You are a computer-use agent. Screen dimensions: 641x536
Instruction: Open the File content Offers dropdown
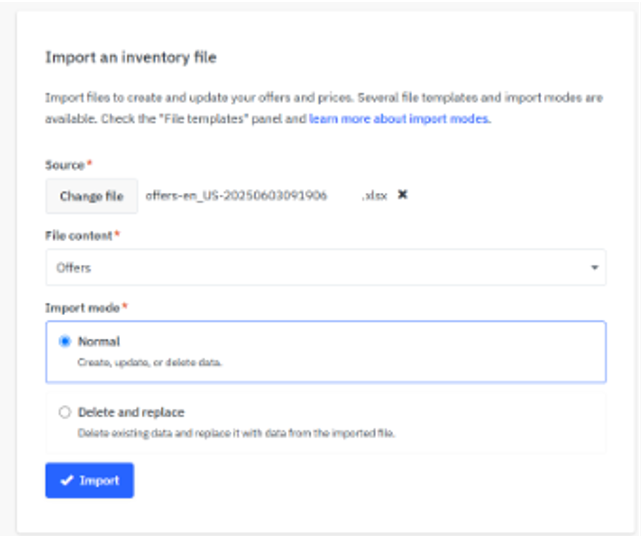coord(326,267)
